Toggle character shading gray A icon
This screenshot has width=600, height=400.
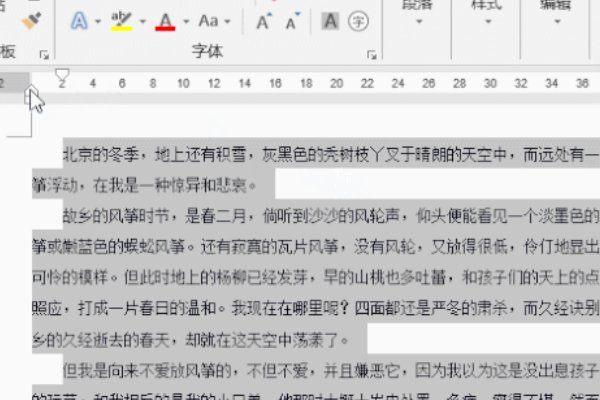[x=330, y=21]
